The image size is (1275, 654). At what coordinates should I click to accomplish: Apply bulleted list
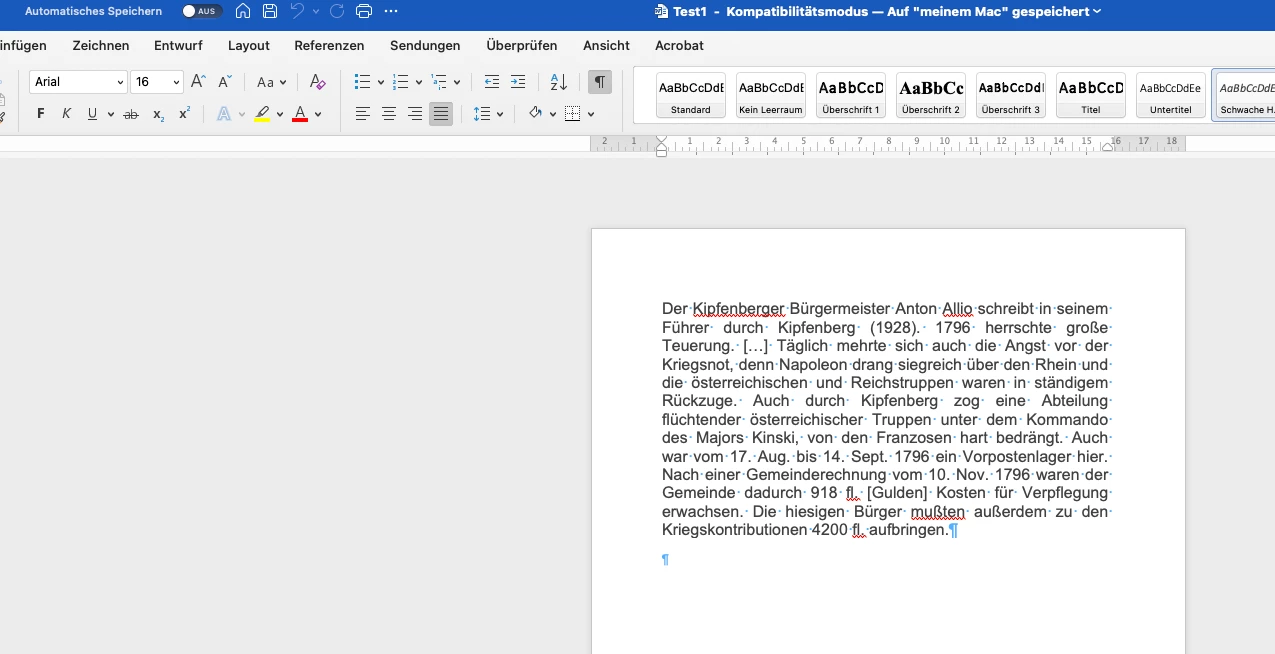[x=362, y=82]
